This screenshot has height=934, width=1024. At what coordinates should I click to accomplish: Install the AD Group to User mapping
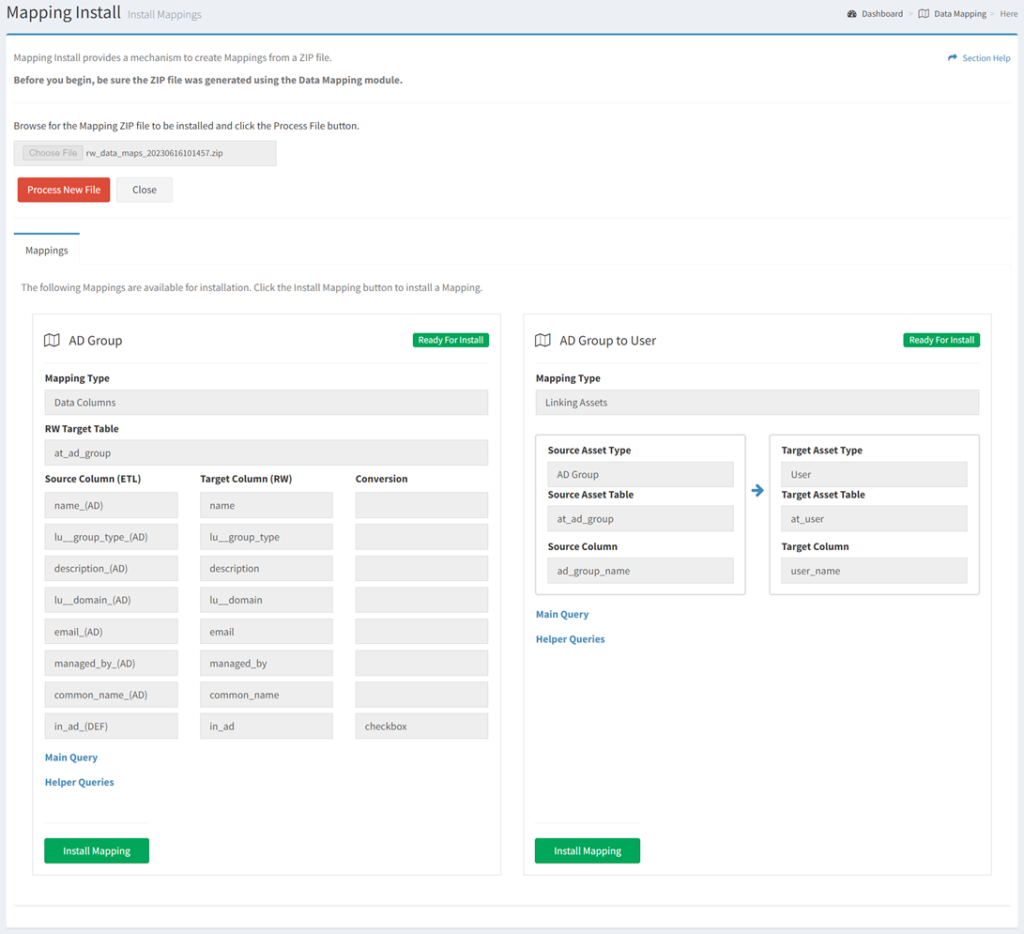[587, 850]
